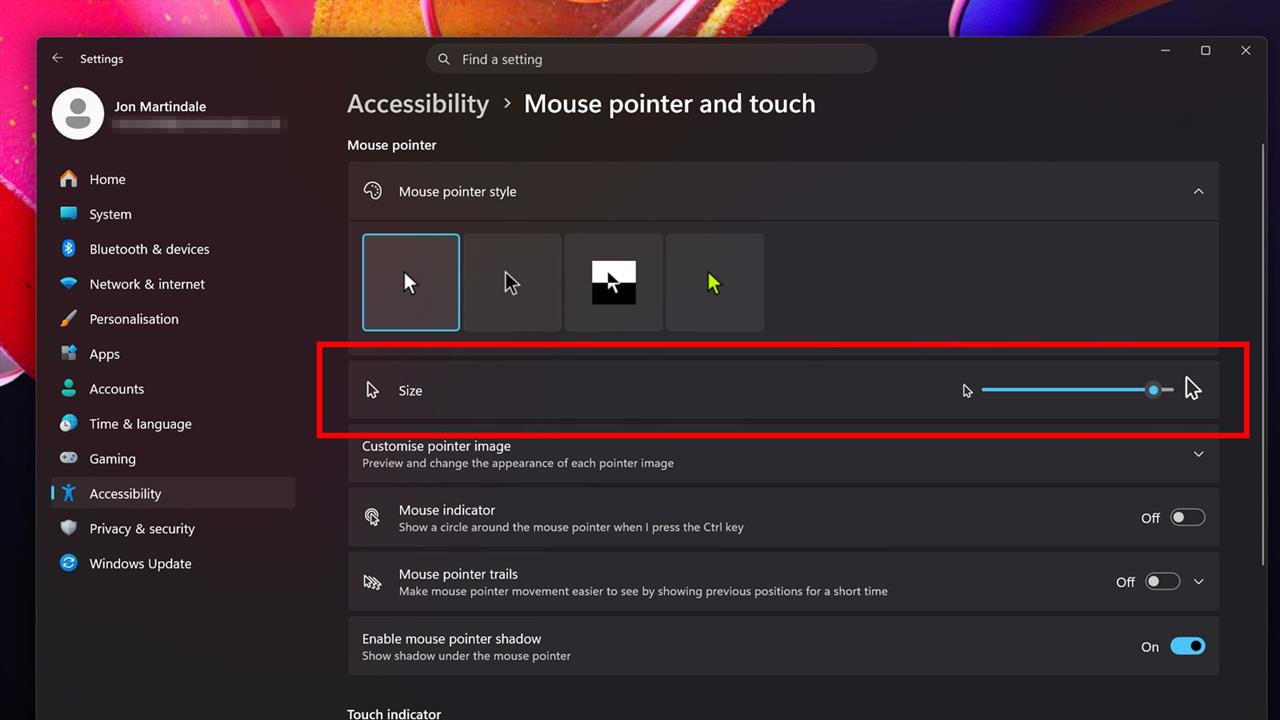Open Network & internet settings

[173, 284]
